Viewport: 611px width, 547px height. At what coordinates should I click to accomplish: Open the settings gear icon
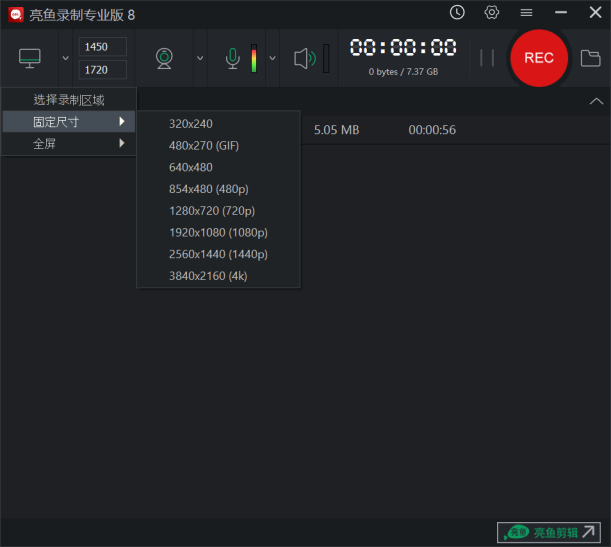(x=491, y=13)
